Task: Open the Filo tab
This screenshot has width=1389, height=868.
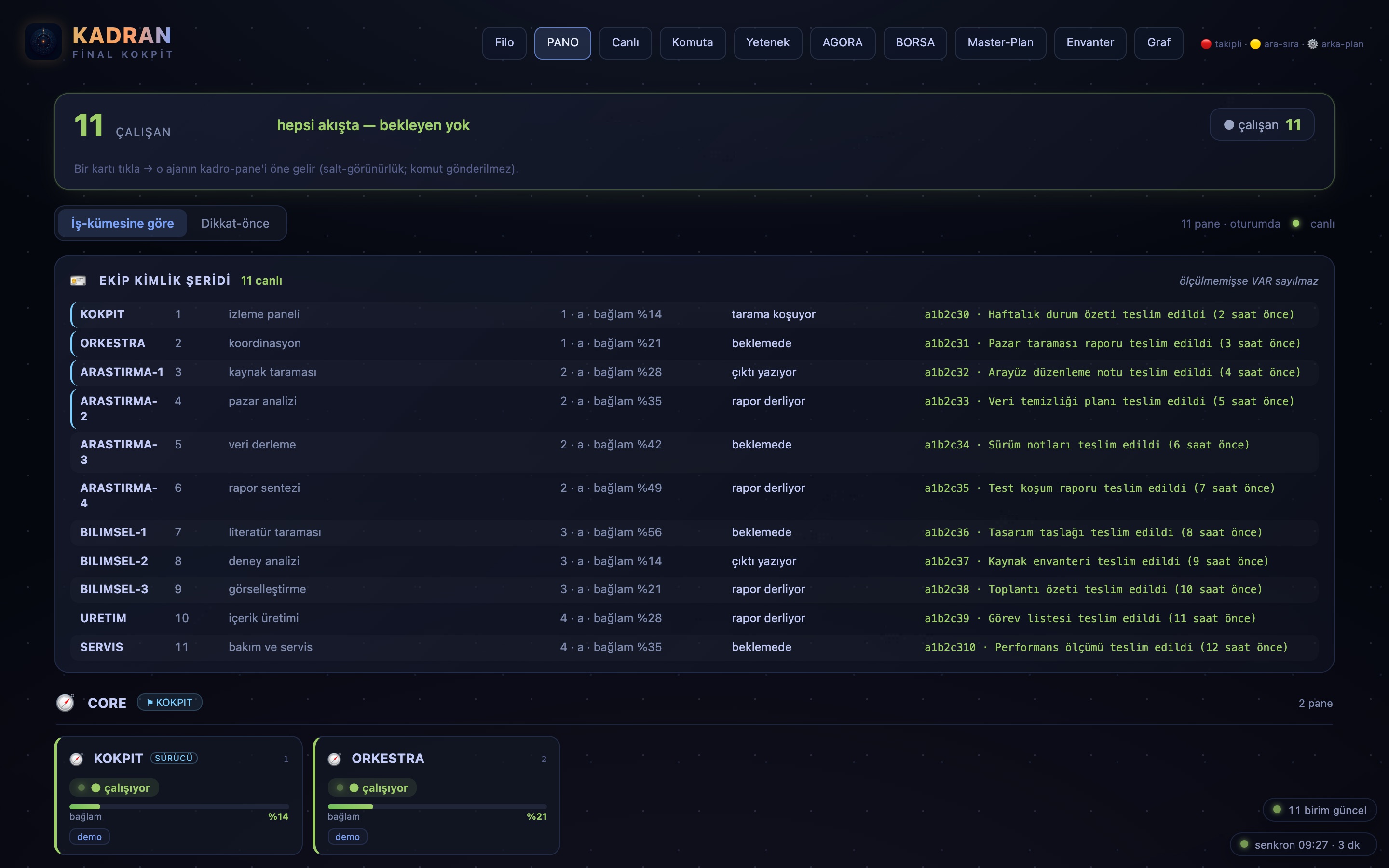Action: [x=504, y=43]
